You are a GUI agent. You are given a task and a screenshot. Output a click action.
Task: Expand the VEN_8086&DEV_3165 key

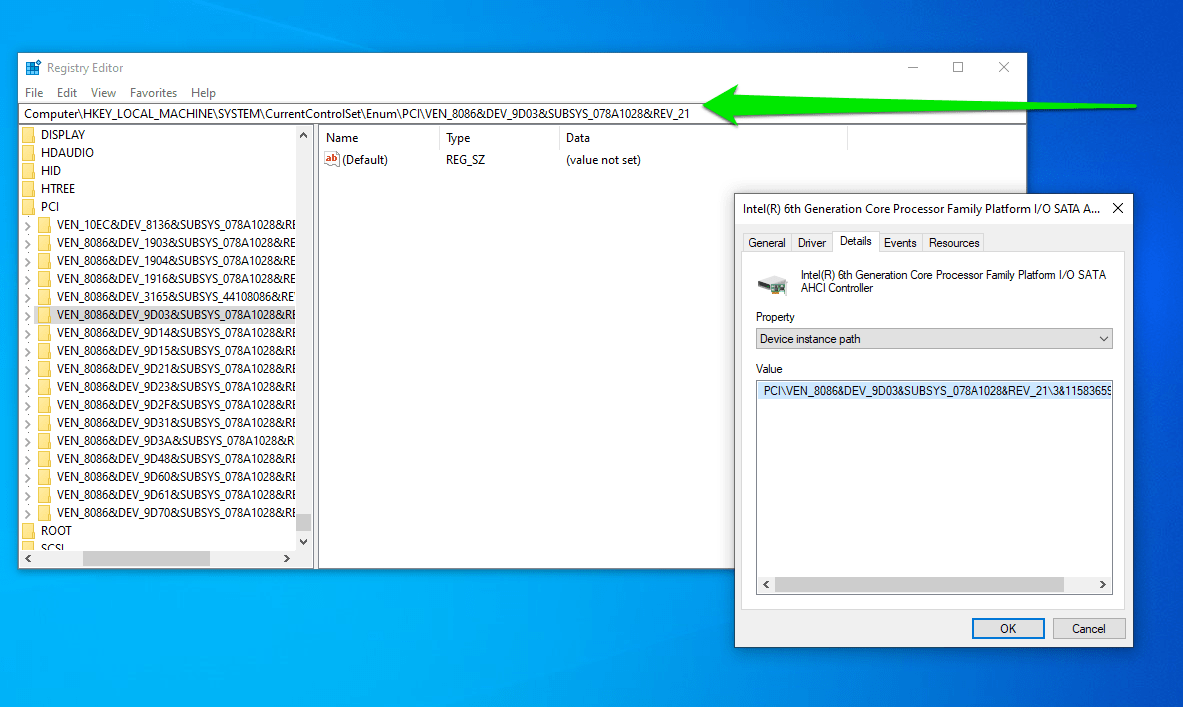pos(28,297)
